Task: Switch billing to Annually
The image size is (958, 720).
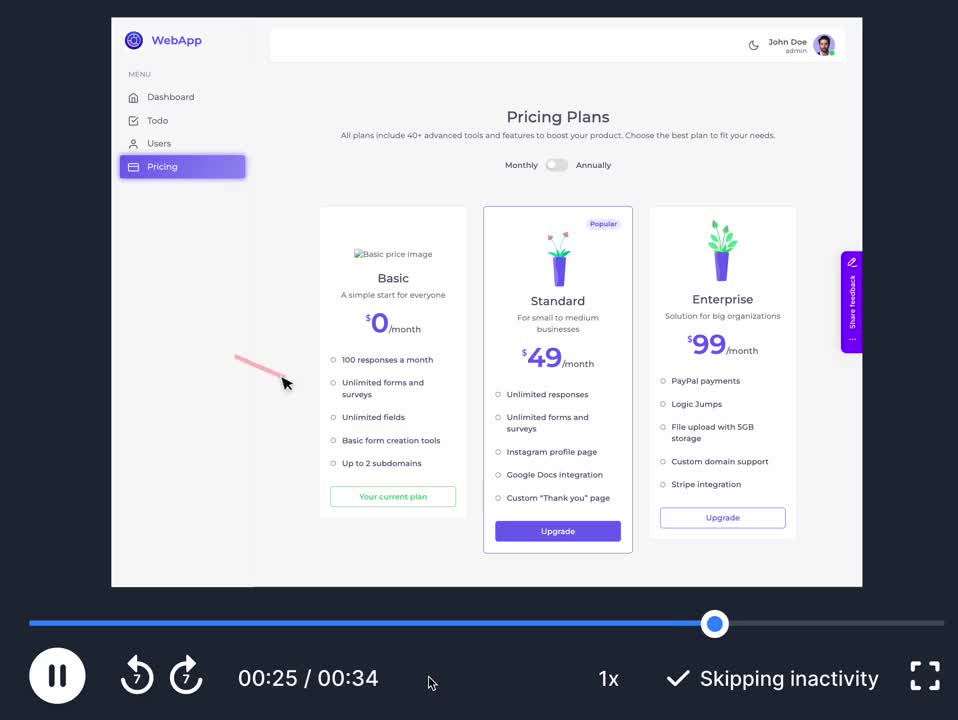Action: [x=558, y=165]
